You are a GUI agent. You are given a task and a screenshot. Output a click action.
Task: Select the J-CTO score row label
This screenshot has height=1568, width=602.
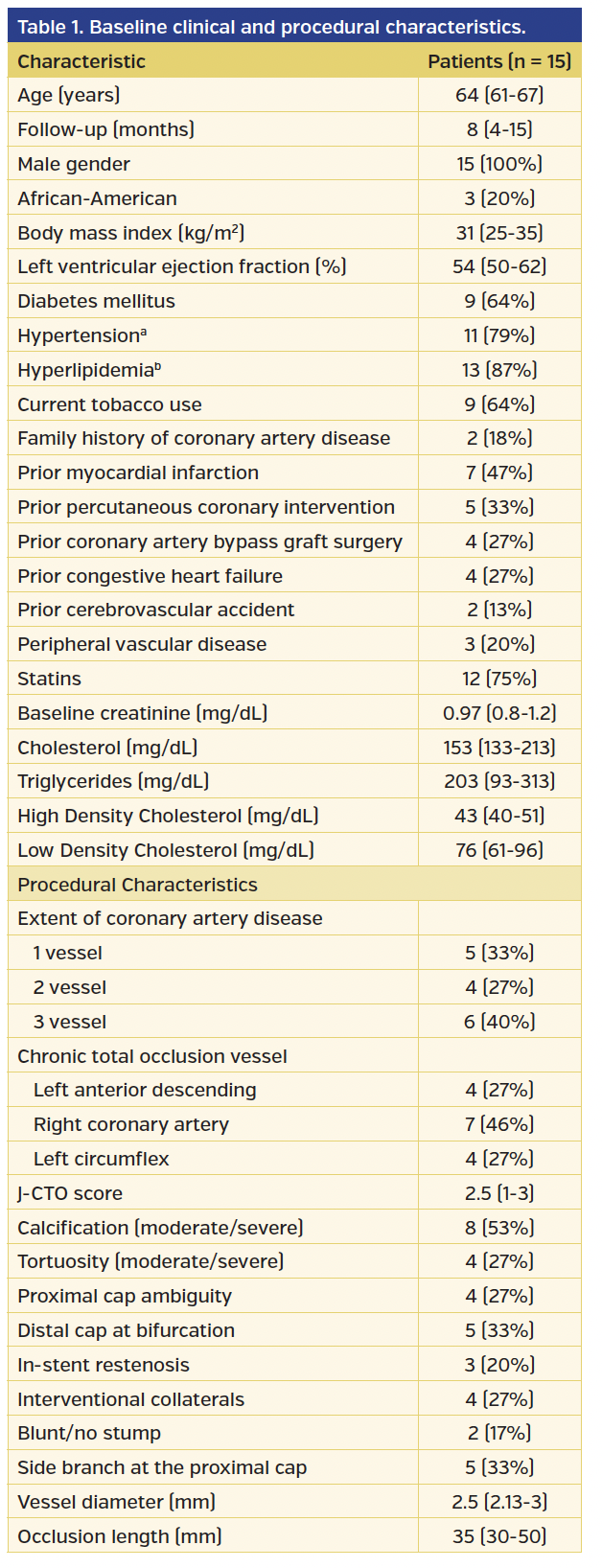70,1193
